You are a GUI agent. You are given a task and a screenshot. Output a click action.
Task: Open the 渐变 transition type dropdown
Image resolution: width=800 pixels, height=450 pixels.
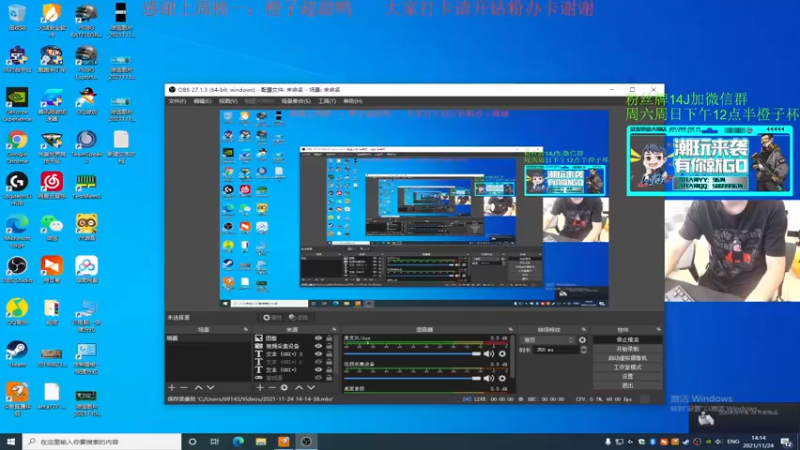tap(548, 340)
